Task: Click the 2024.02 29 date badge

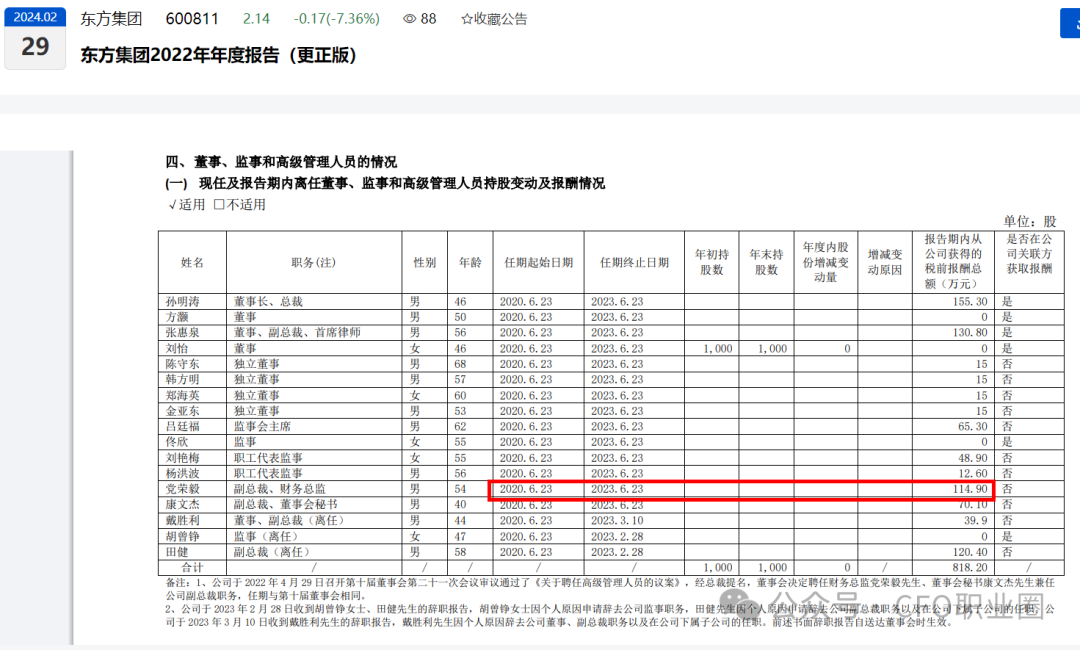Action: point(35,38)
